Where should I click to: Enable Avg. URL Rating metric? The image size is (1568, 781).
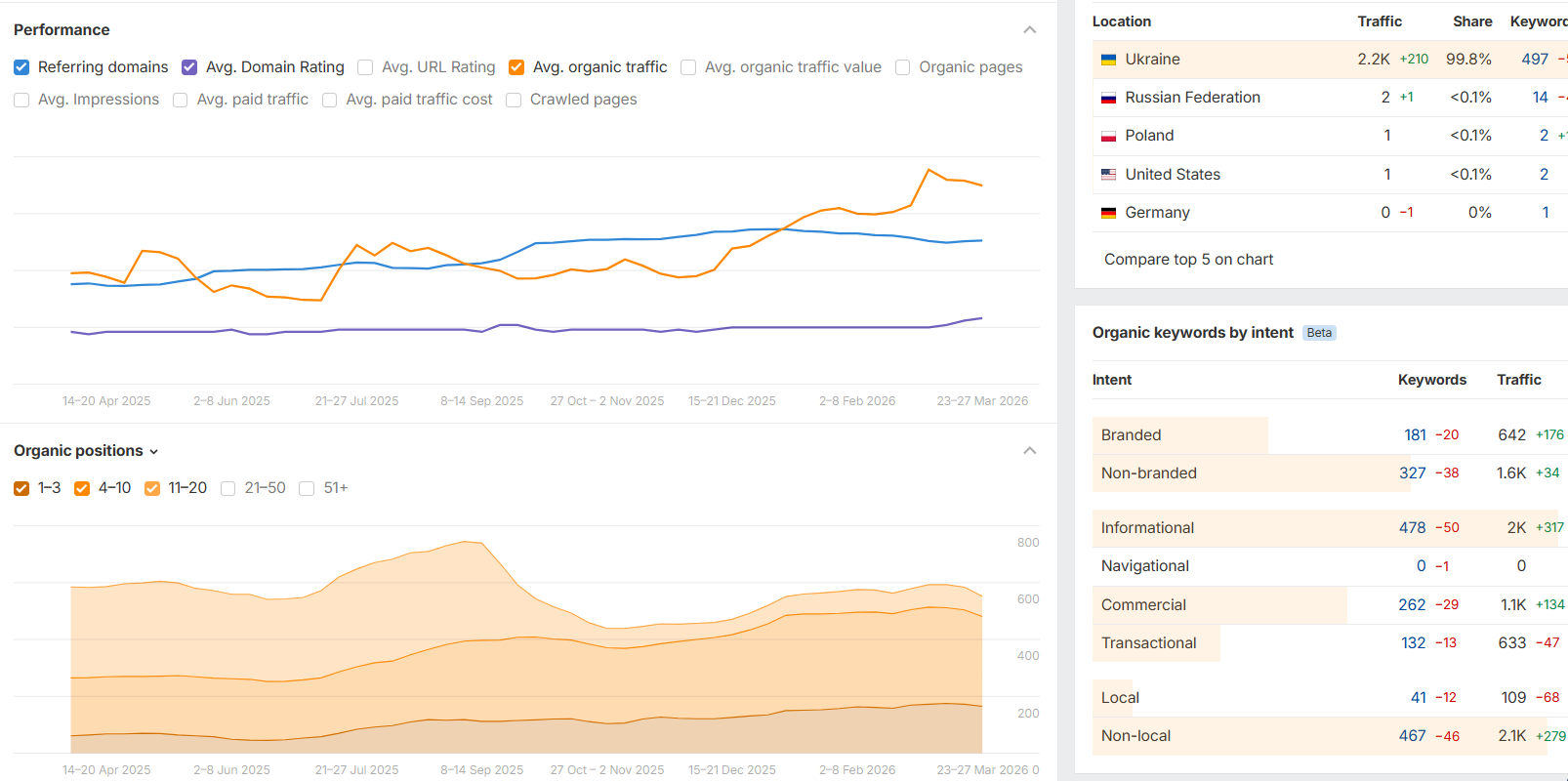point(365,67)
